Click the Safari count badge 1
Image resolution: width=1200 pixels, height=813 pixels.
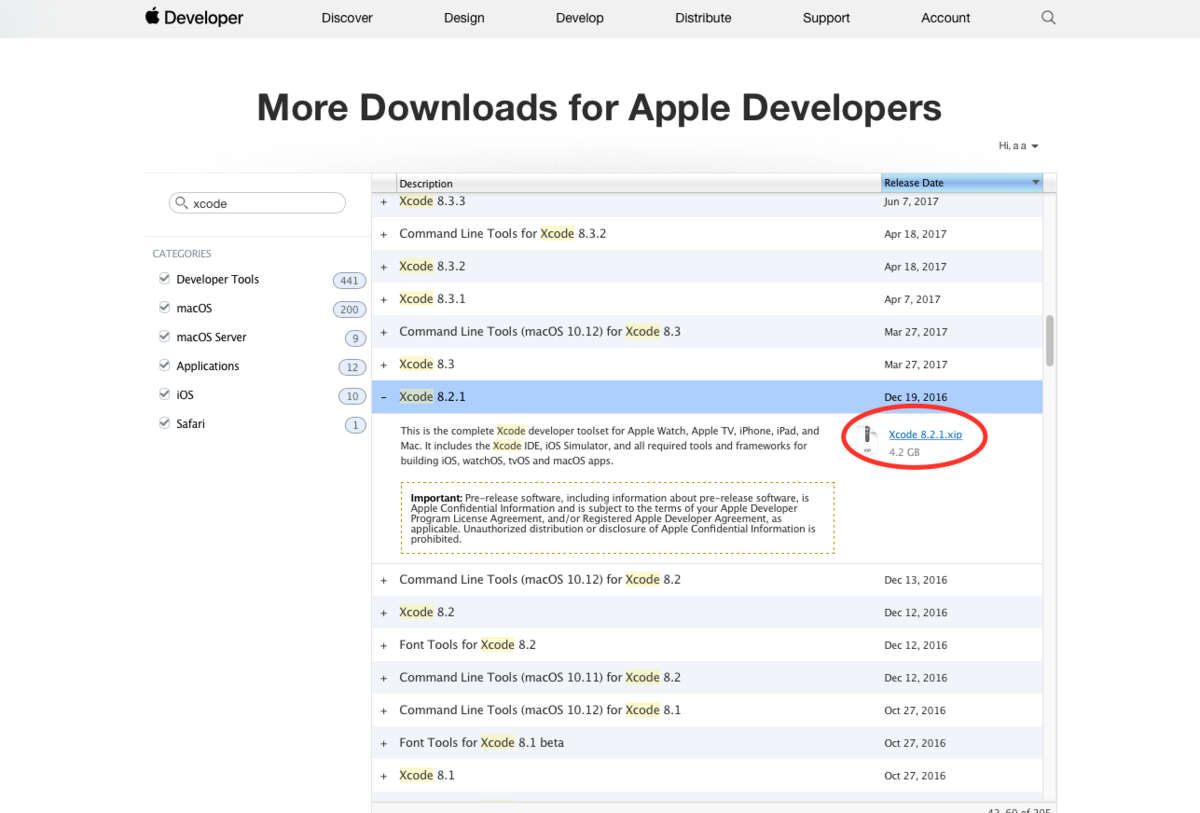[x=355, y=425]
